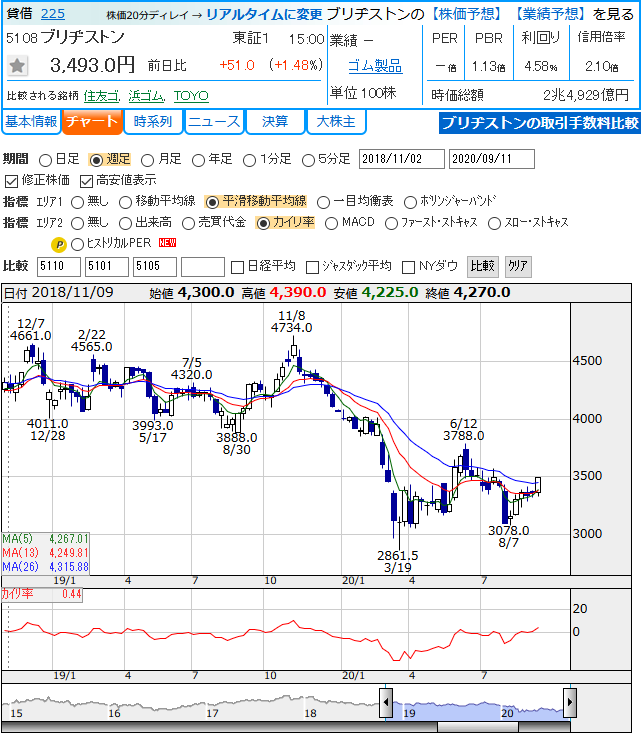
Task: Select 月足 monthly period radio
Action: 147,161
